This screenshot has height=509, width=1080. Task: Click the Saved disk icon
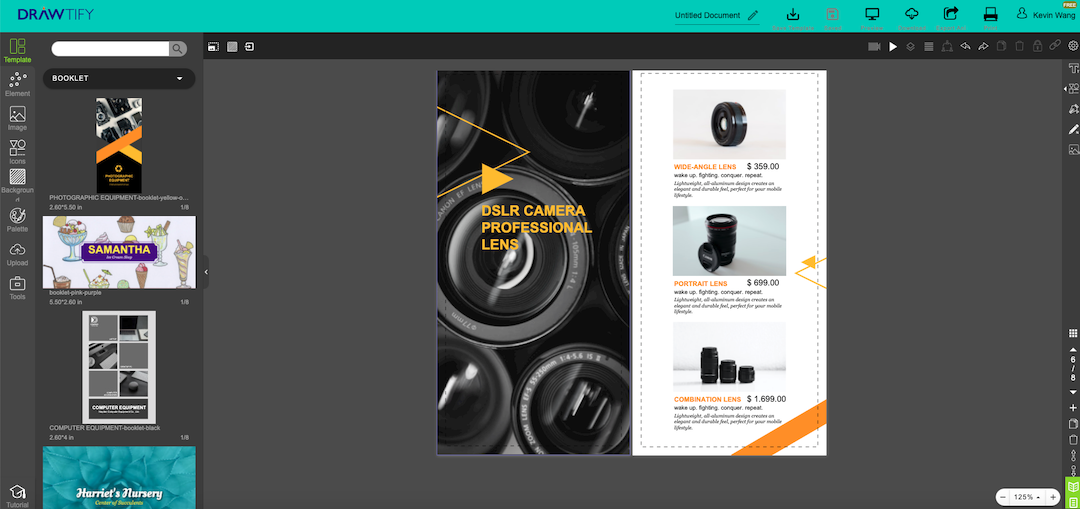click(x=832, y=15)
